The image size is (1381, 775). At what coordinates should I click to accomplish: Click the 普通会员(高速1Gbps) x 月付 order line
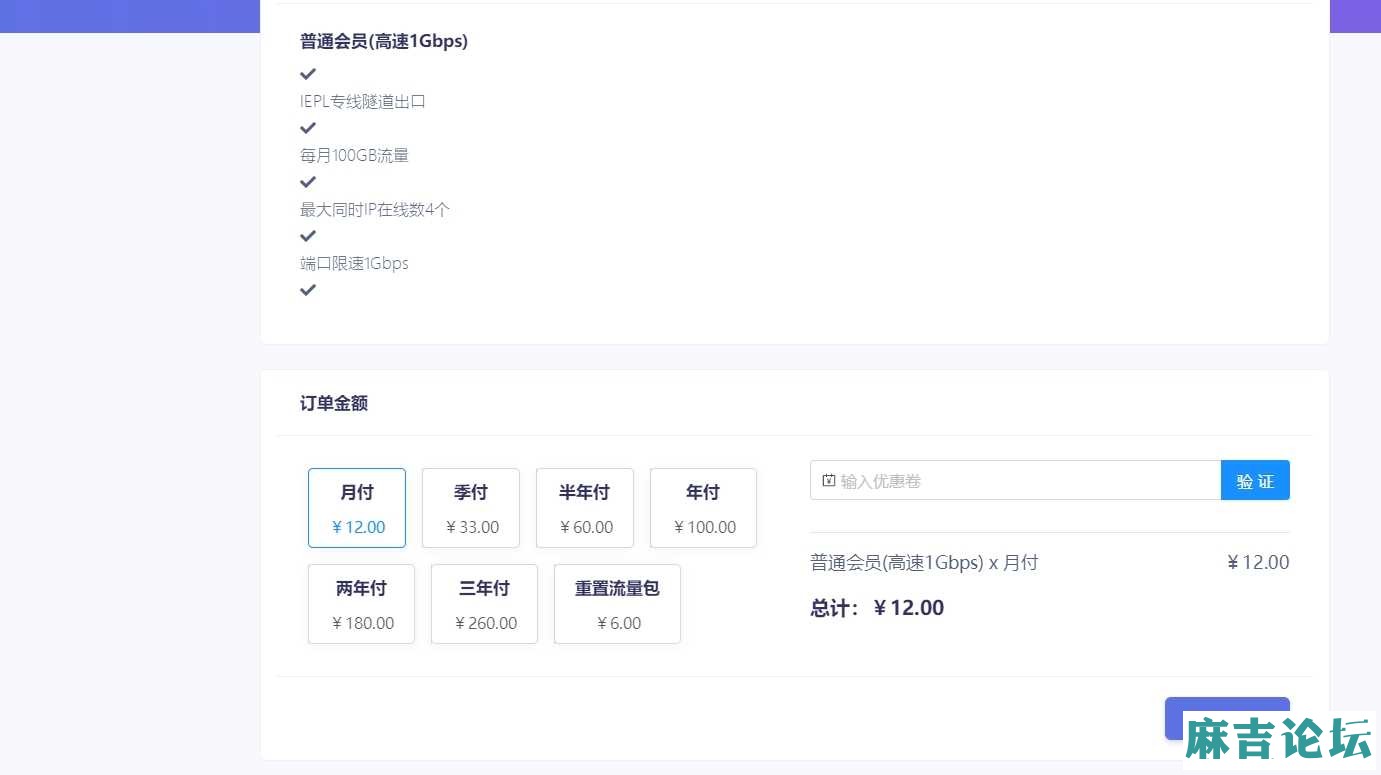(924, 562)
